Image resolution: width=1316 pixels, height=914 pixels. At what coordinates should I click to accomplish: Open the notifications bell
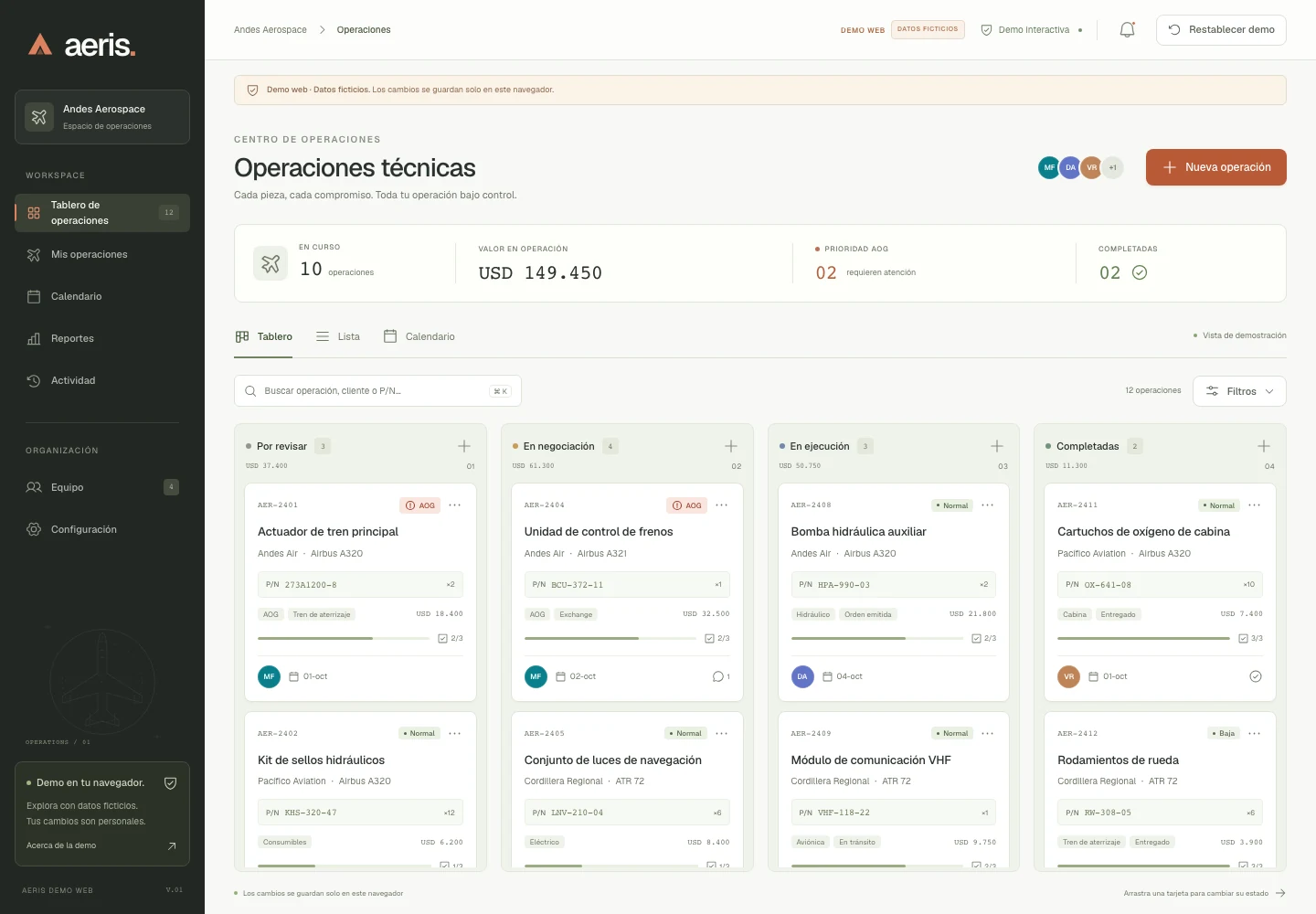click(x=1128, y=30)
